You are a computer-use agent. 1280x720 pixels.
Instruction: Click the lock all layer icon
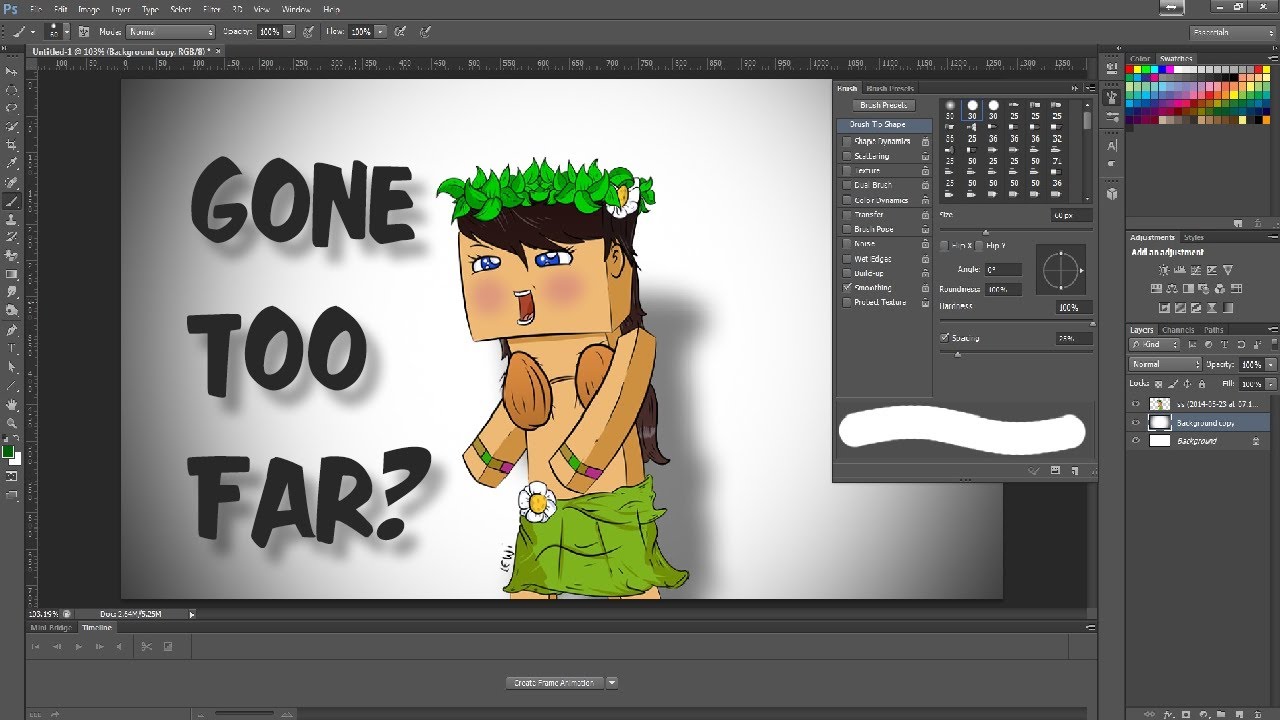1201,383
